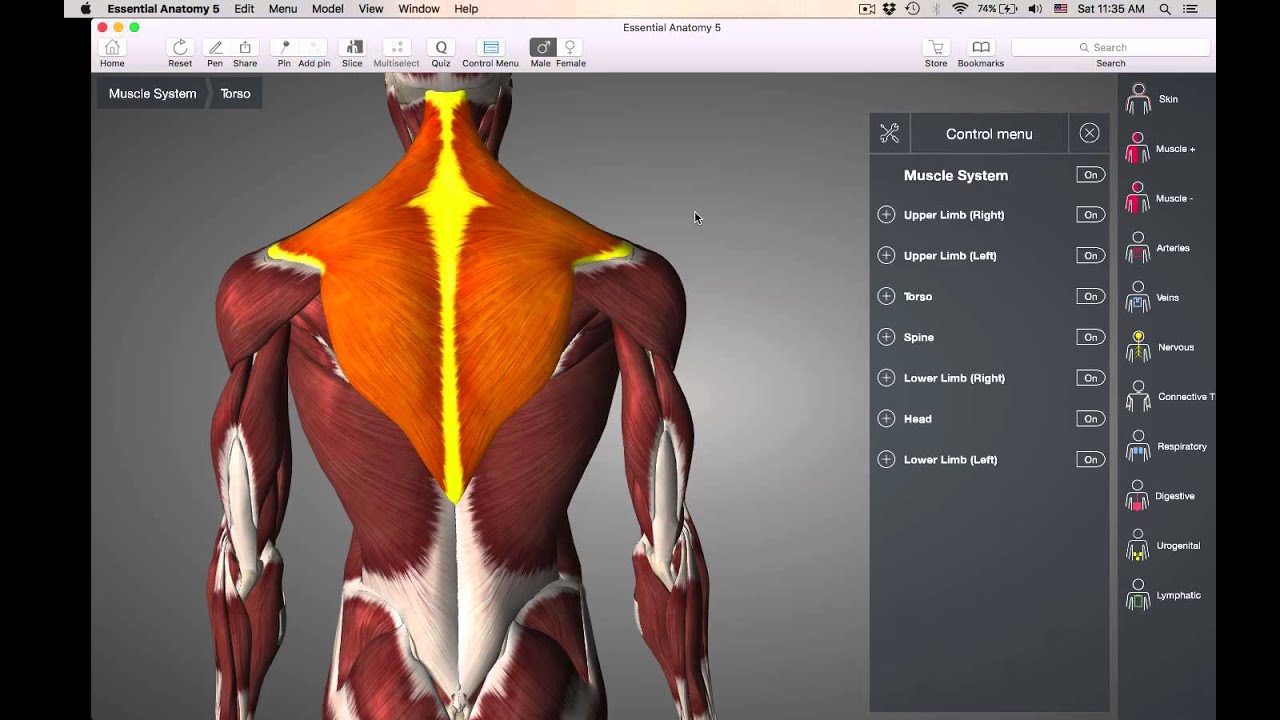The image size is (1280, 720).
Task: Open Bookmarks
Action: tap(981, 53)
